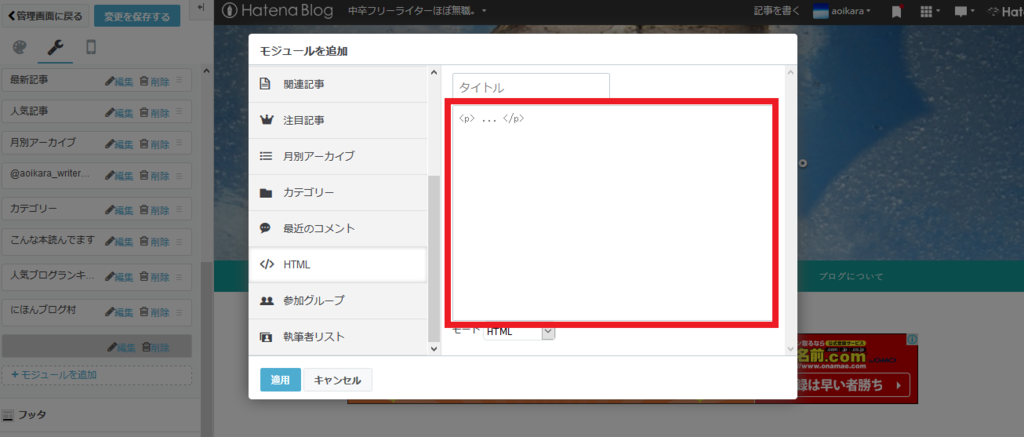Click 変更を保存する button
Image resolution: width=1024 pixels, height=437 pixels.
(137, 16)
